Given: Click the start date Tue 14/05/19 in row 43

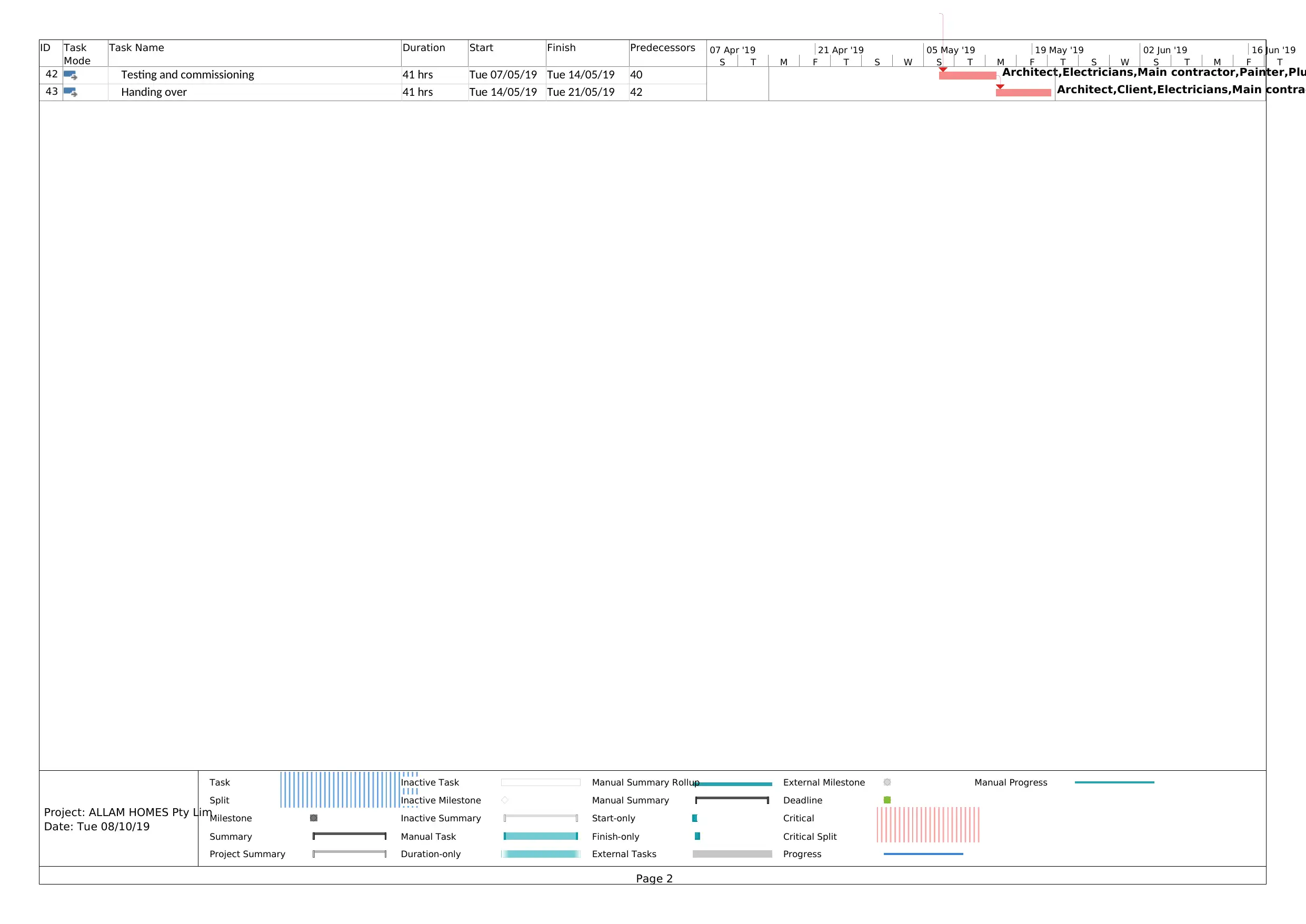Looking at the screenshot, I should 503,92.
